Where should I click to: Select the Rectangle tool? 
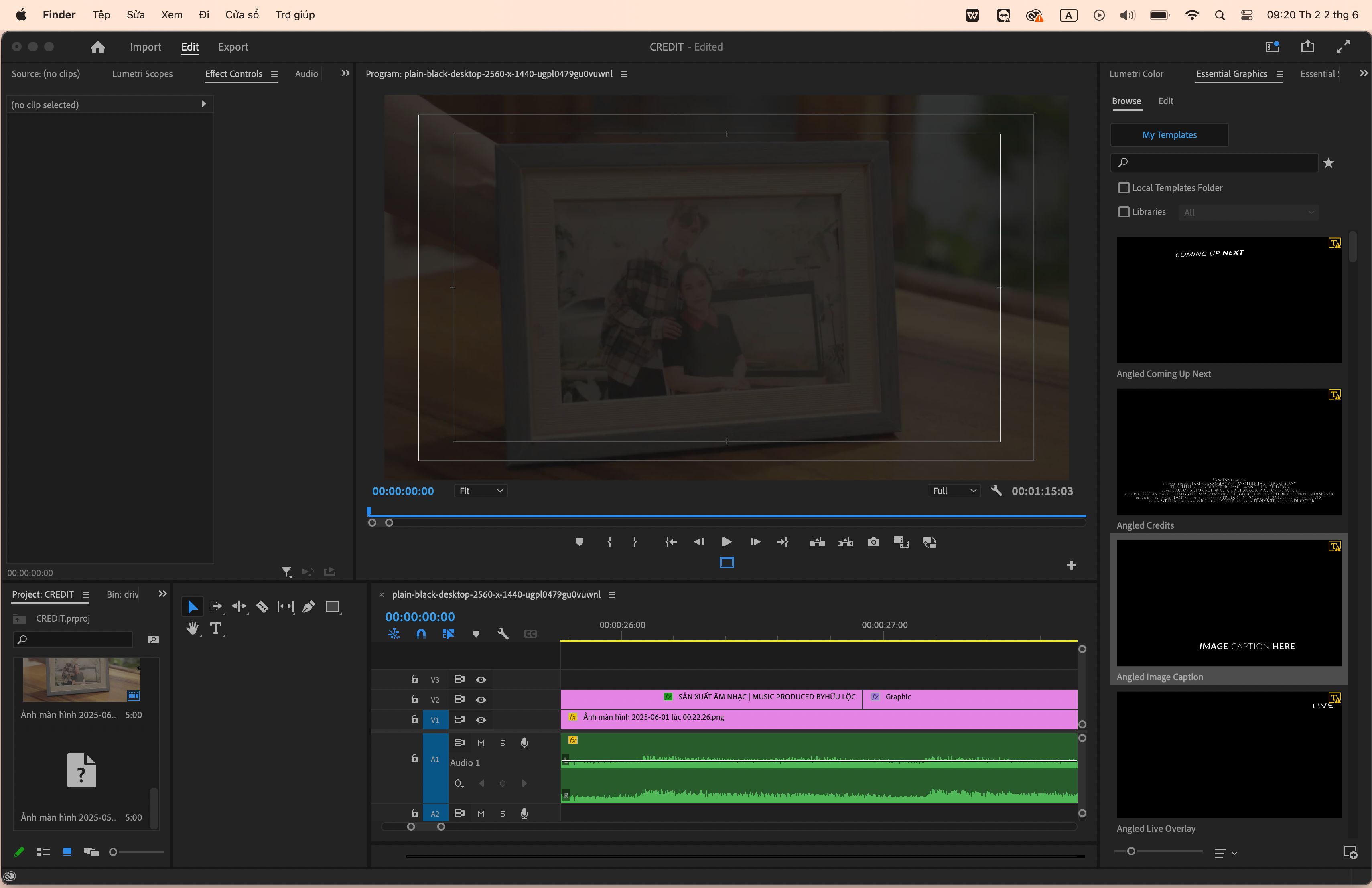click(333, 607)
